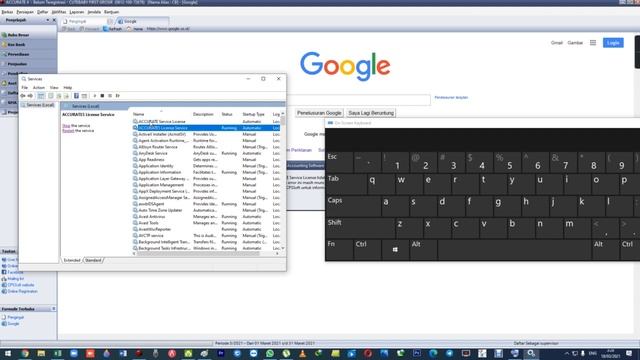Open the Services toolbar Help icon
This screenshot has height=360, width=640.
point(76,96)
